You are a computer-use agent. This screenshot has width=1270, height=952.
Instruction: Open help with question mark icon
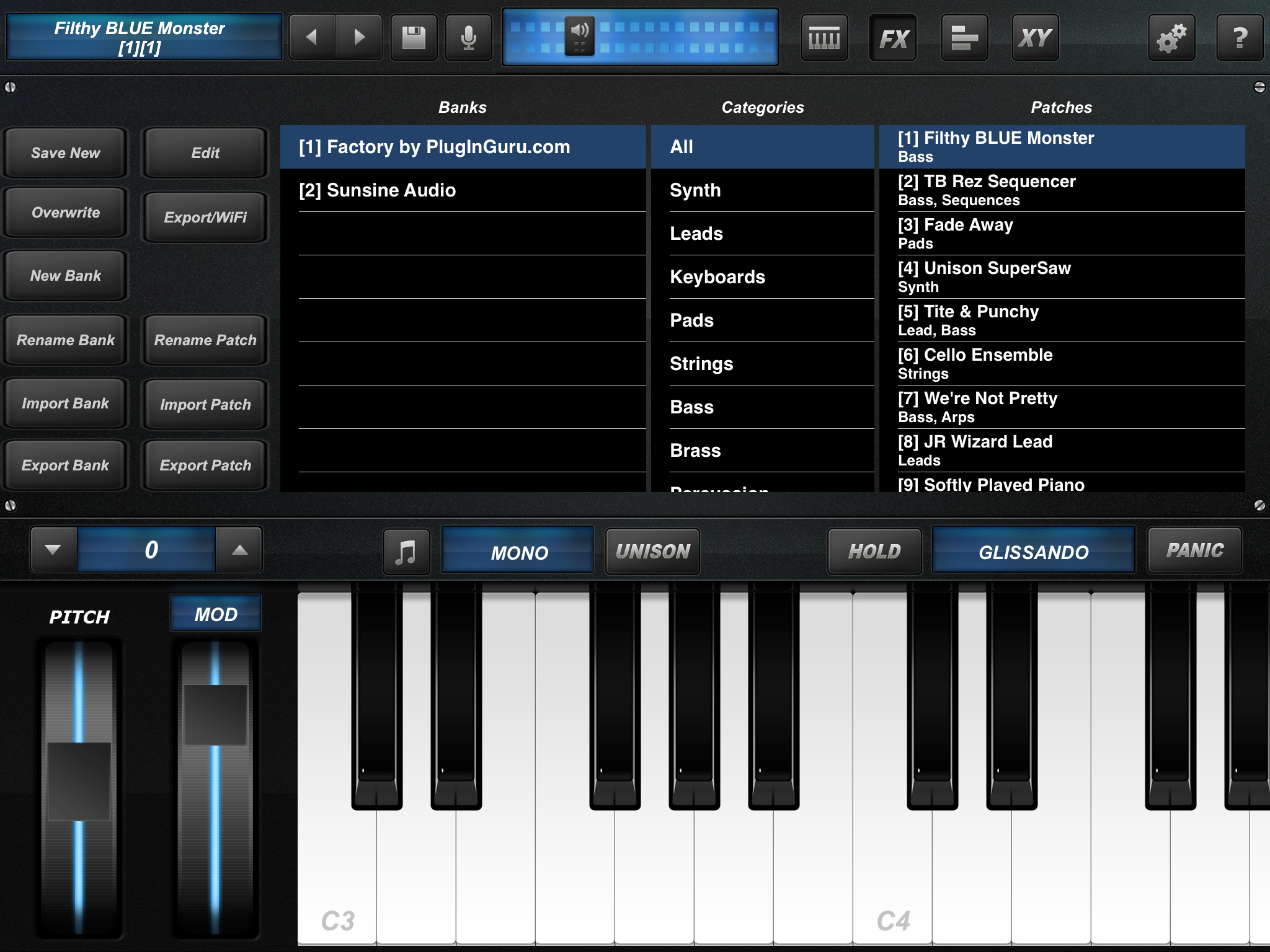(1240, 38)
